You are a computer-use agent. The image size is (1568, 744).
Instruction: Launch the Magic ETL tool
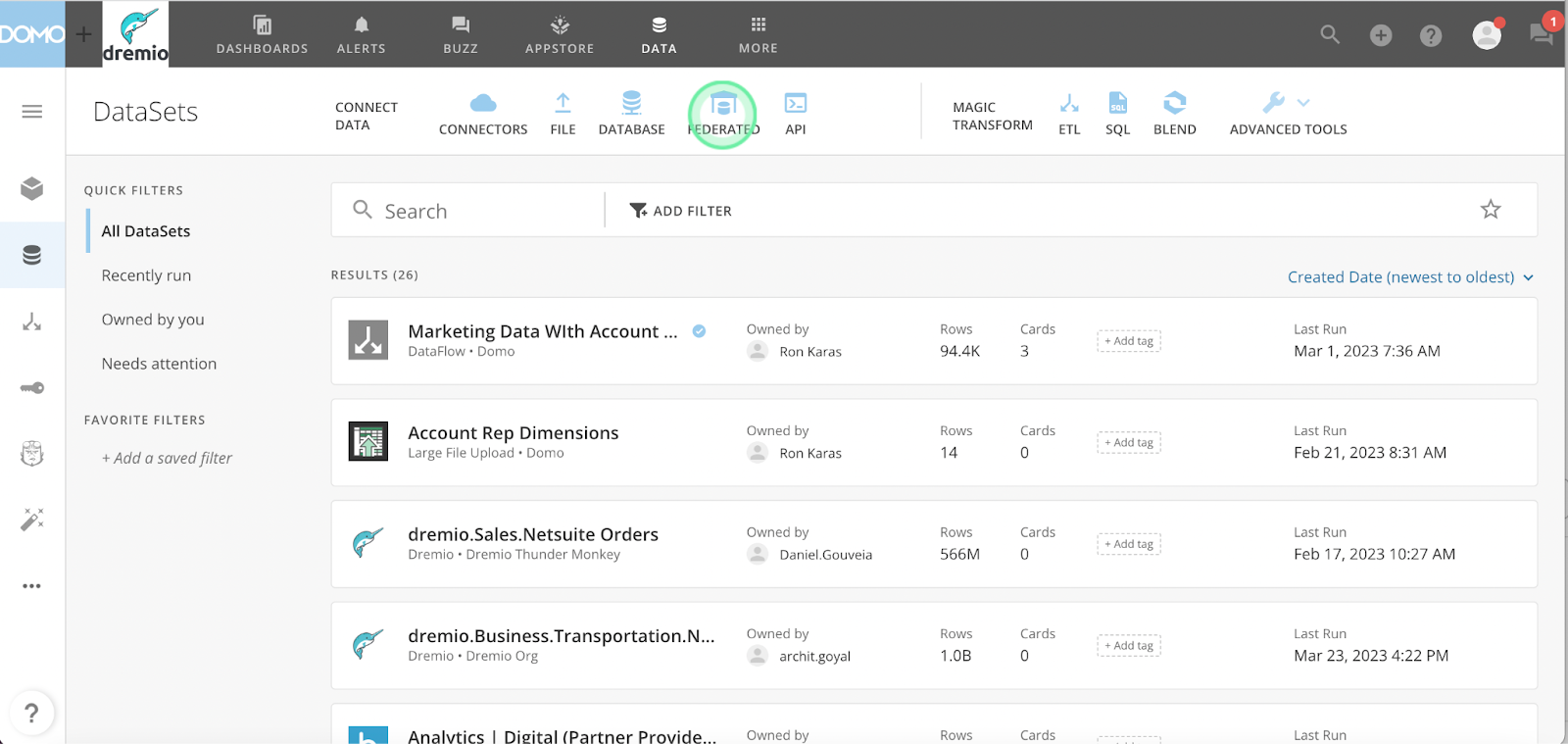(x=1069, y=115)
